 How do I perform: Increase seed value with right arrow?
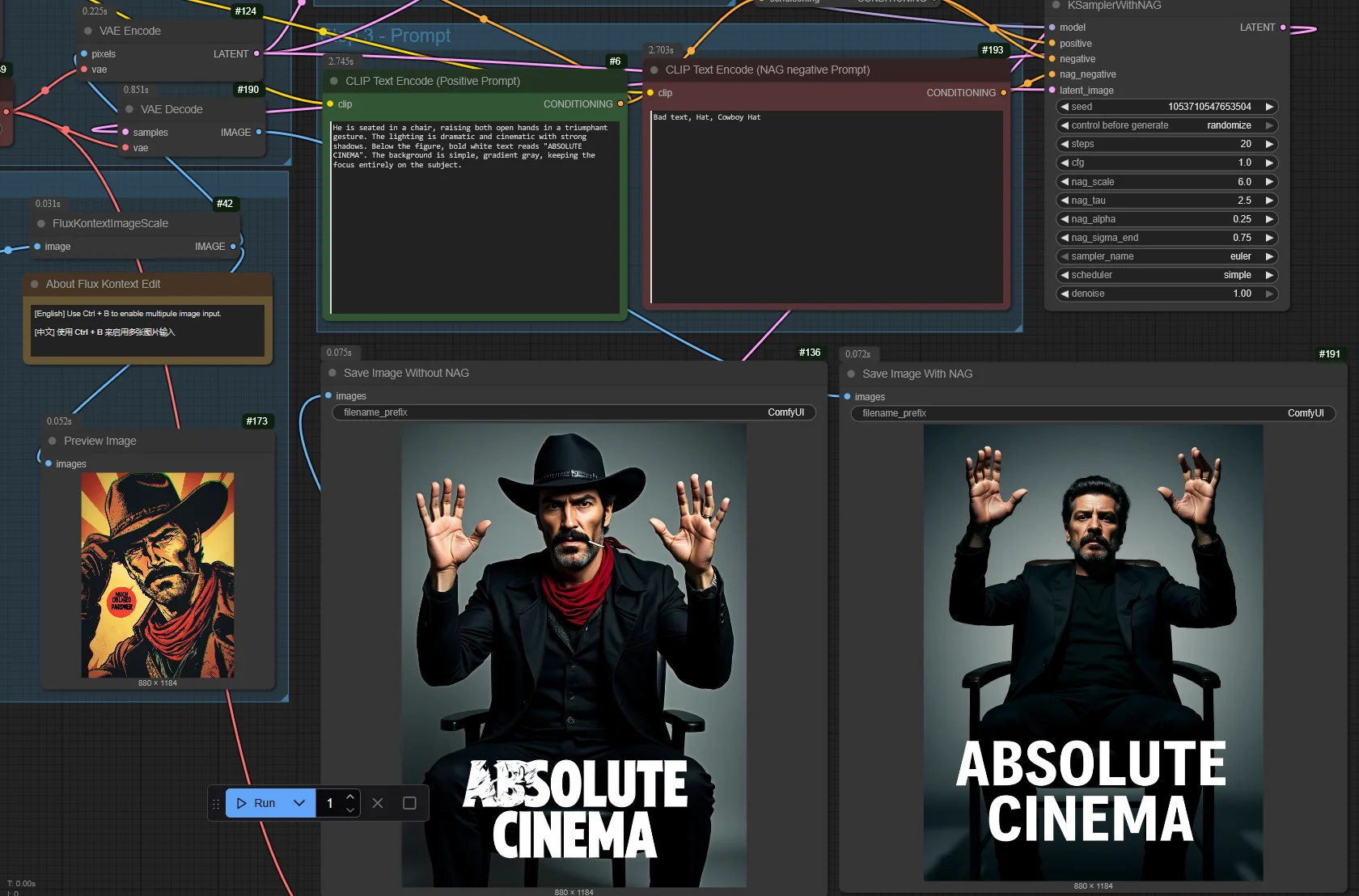[x=1269, y=107]
